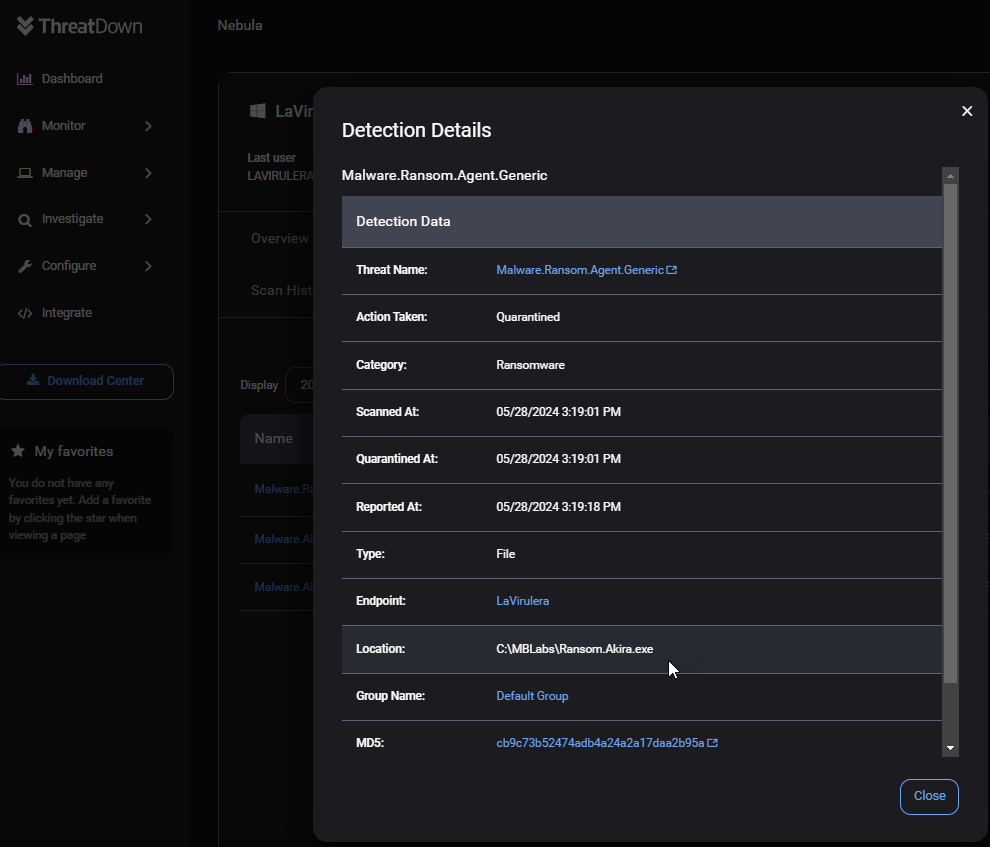
Task: Click the Integrate code icon
Action: point(25,313)
